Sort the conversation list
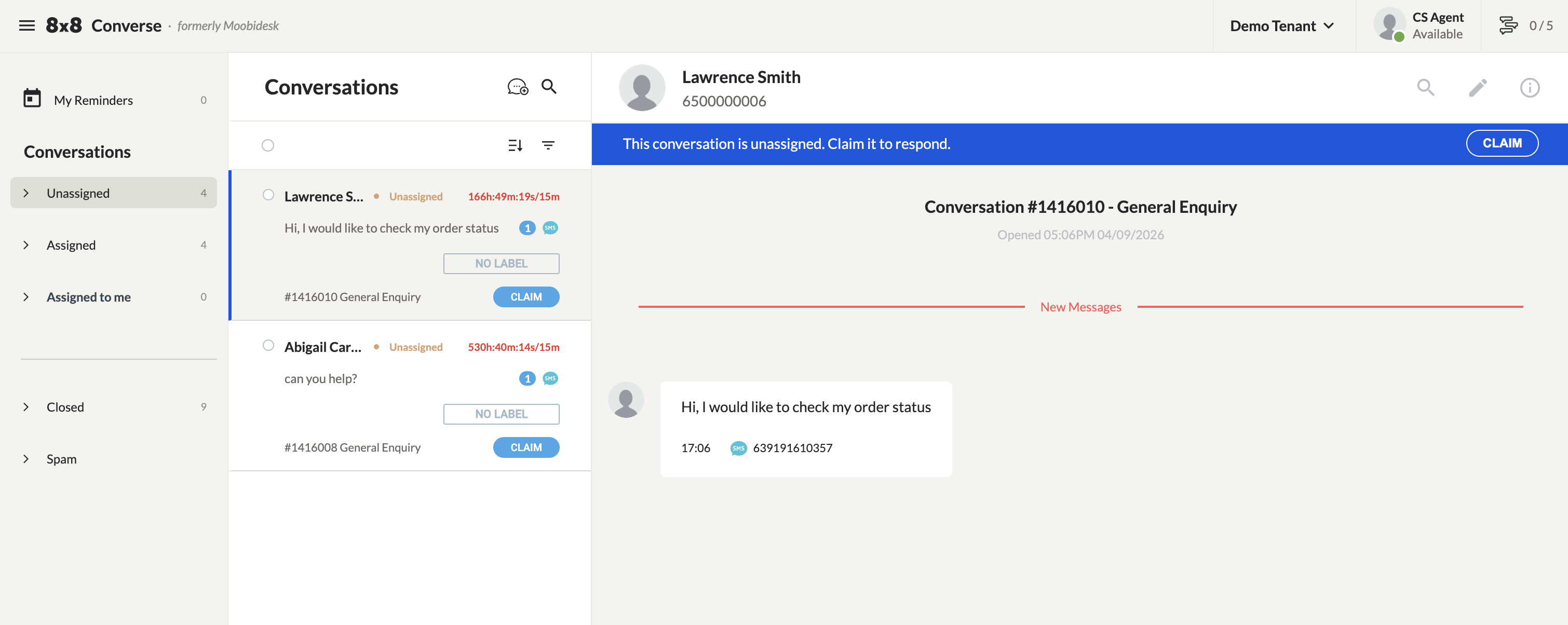1568x625 pixels. [516, 145]
